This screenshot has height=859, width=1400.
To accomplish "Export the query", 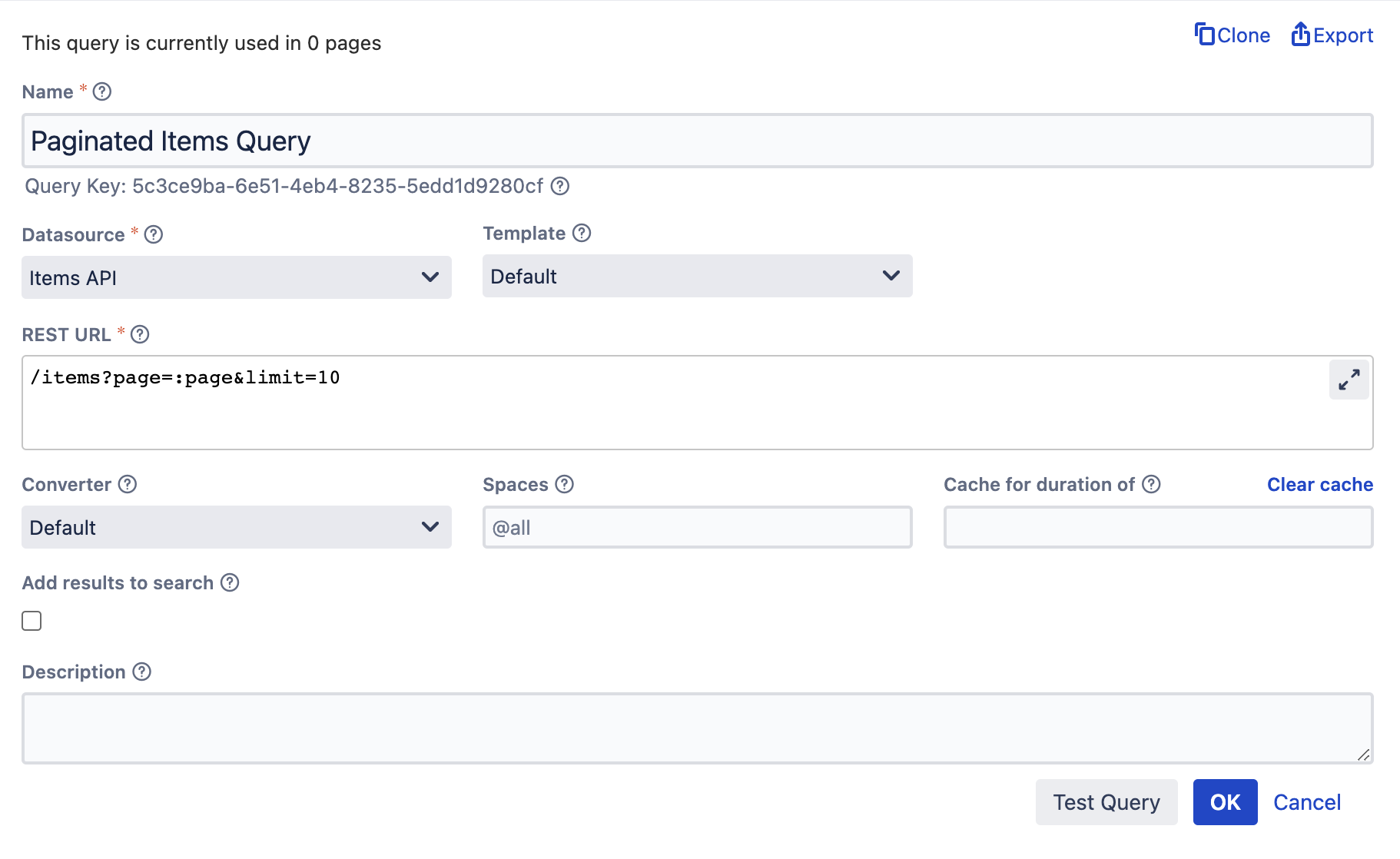I will coord(1332,35).
